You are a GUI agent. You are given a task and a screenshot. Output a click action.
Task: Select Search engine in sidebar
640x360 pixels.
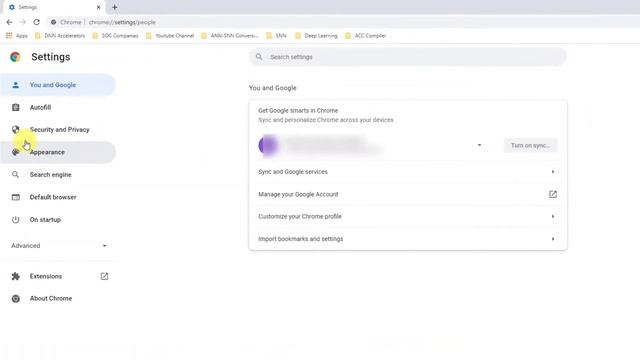[x=58, y=175]
